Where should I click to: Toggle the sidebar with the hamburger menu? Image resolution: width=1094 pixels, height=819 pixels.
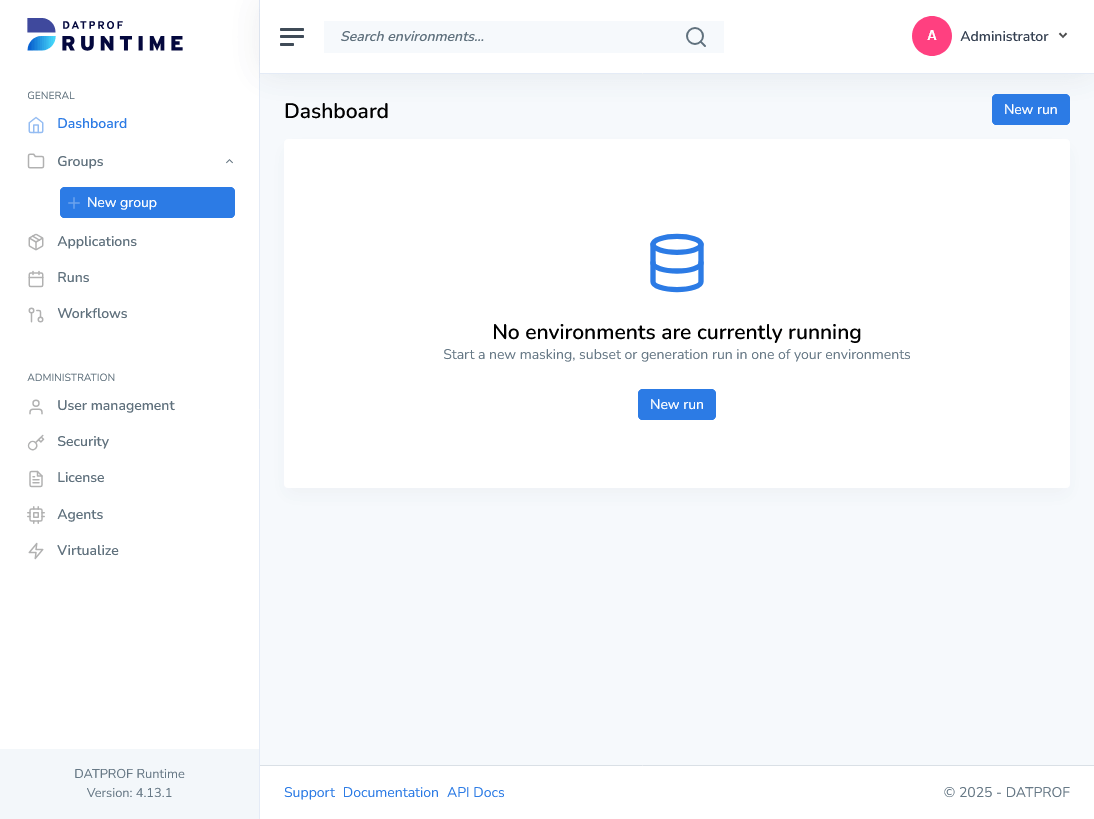291,36
